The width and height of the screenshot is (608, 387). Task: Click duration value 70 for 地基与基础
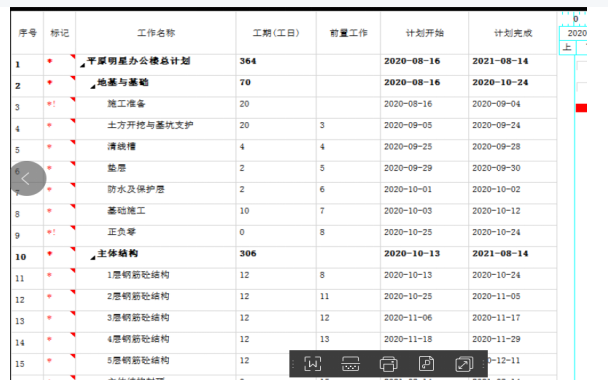[245, 82]
